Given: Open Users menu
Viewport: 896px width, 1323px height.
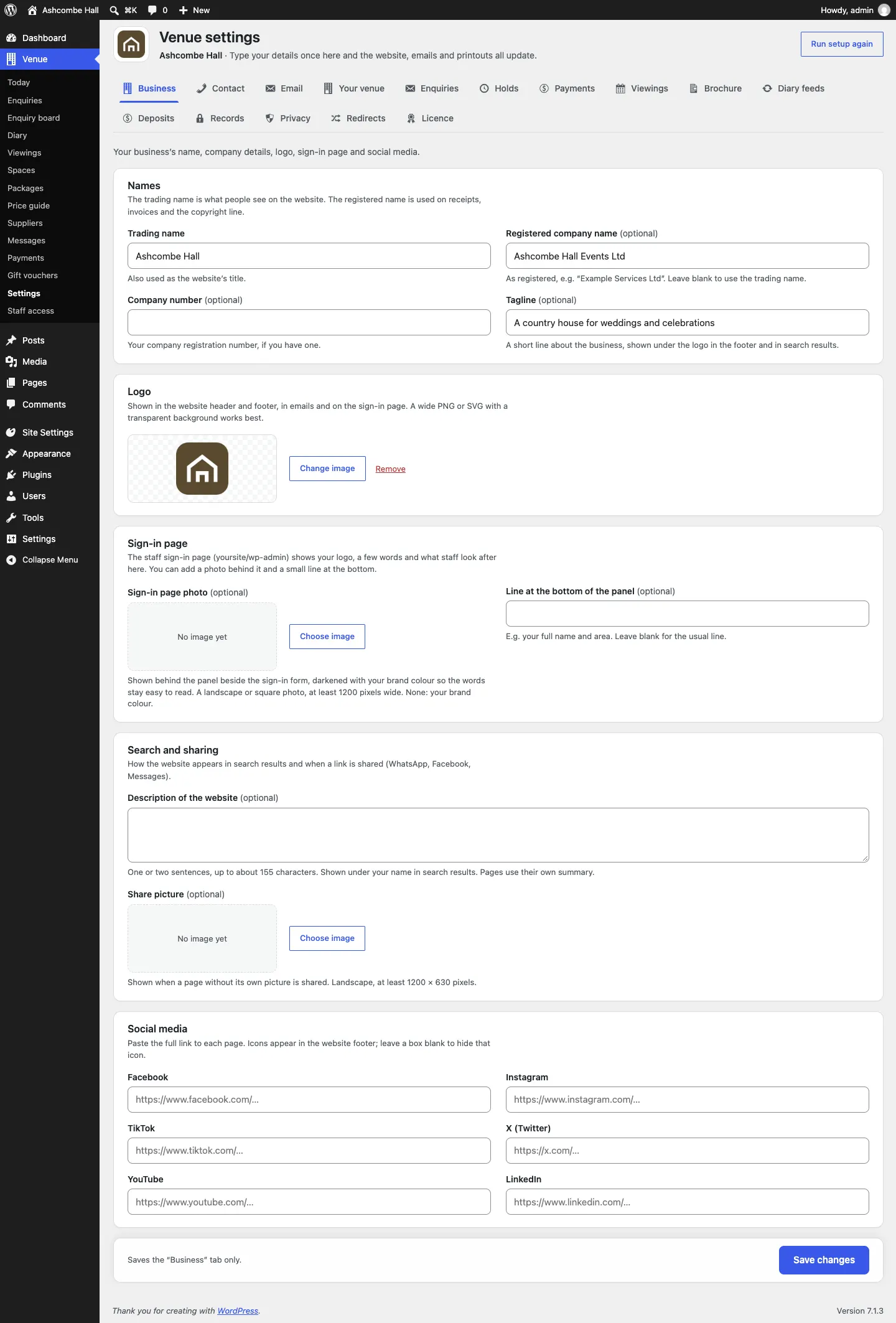Looking at the screenshot, I should click(50, 496).
